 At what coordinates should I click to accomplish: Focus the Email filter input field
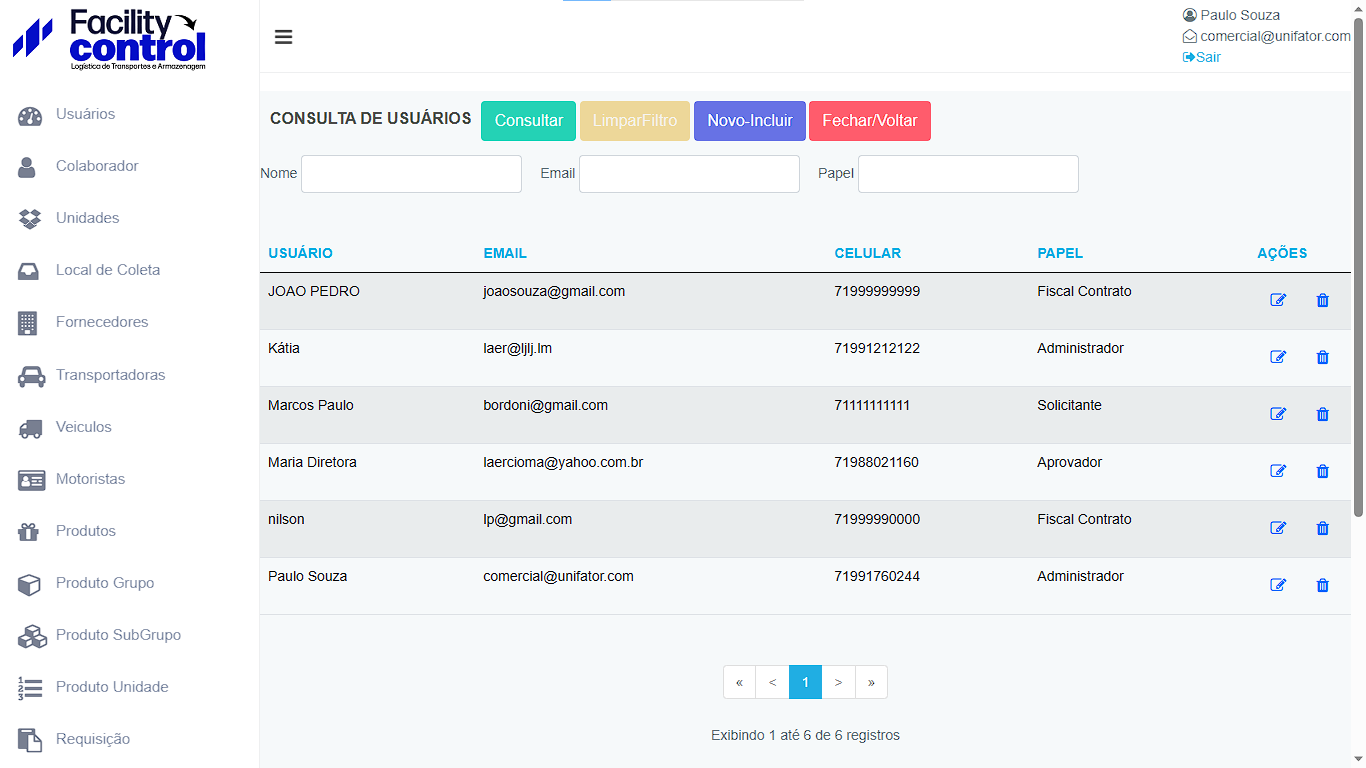coord(689,174)
